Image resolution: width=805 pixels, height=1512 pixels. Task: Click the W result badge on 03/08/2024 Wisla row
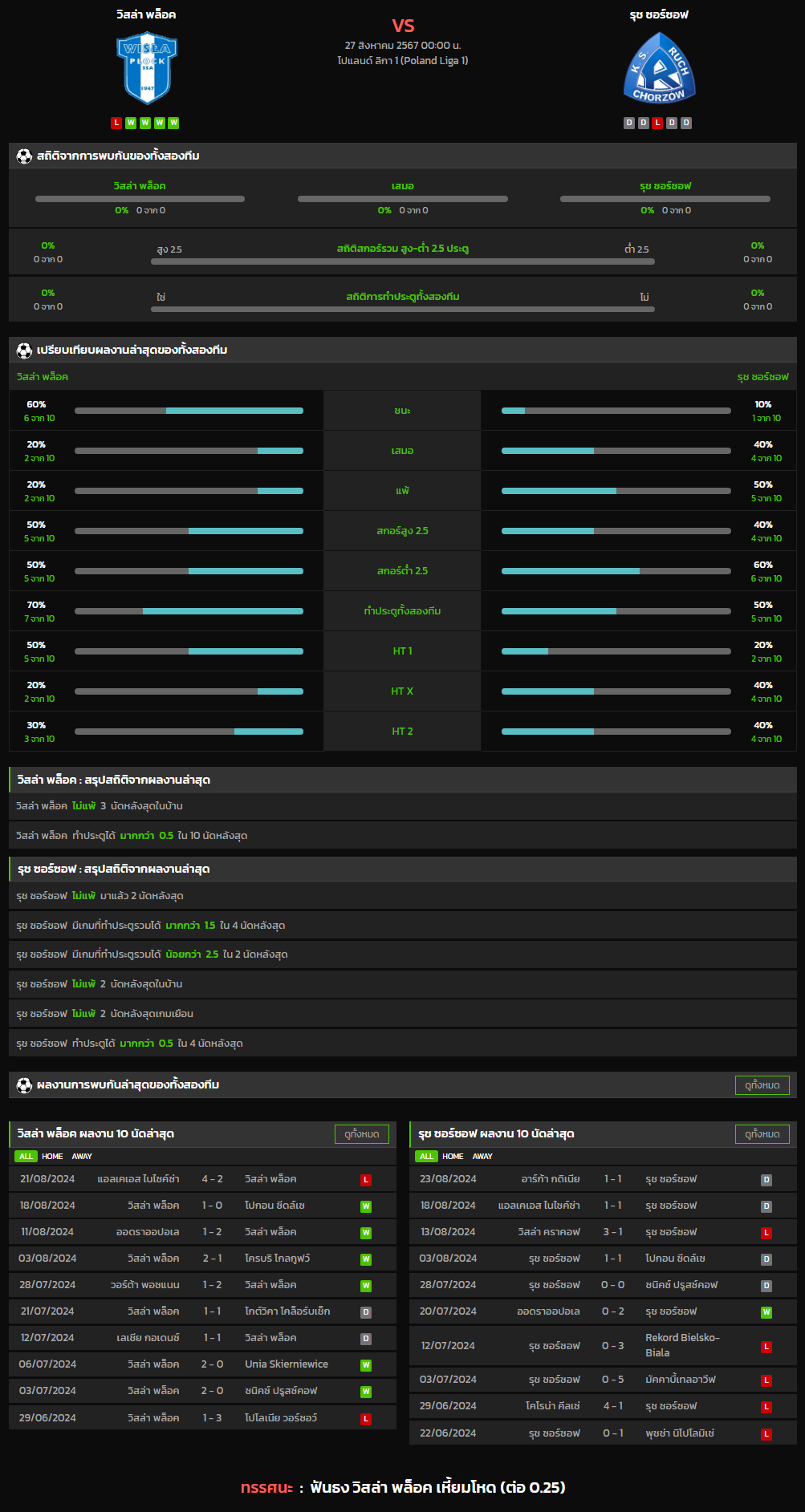[x=366, y=1259]
